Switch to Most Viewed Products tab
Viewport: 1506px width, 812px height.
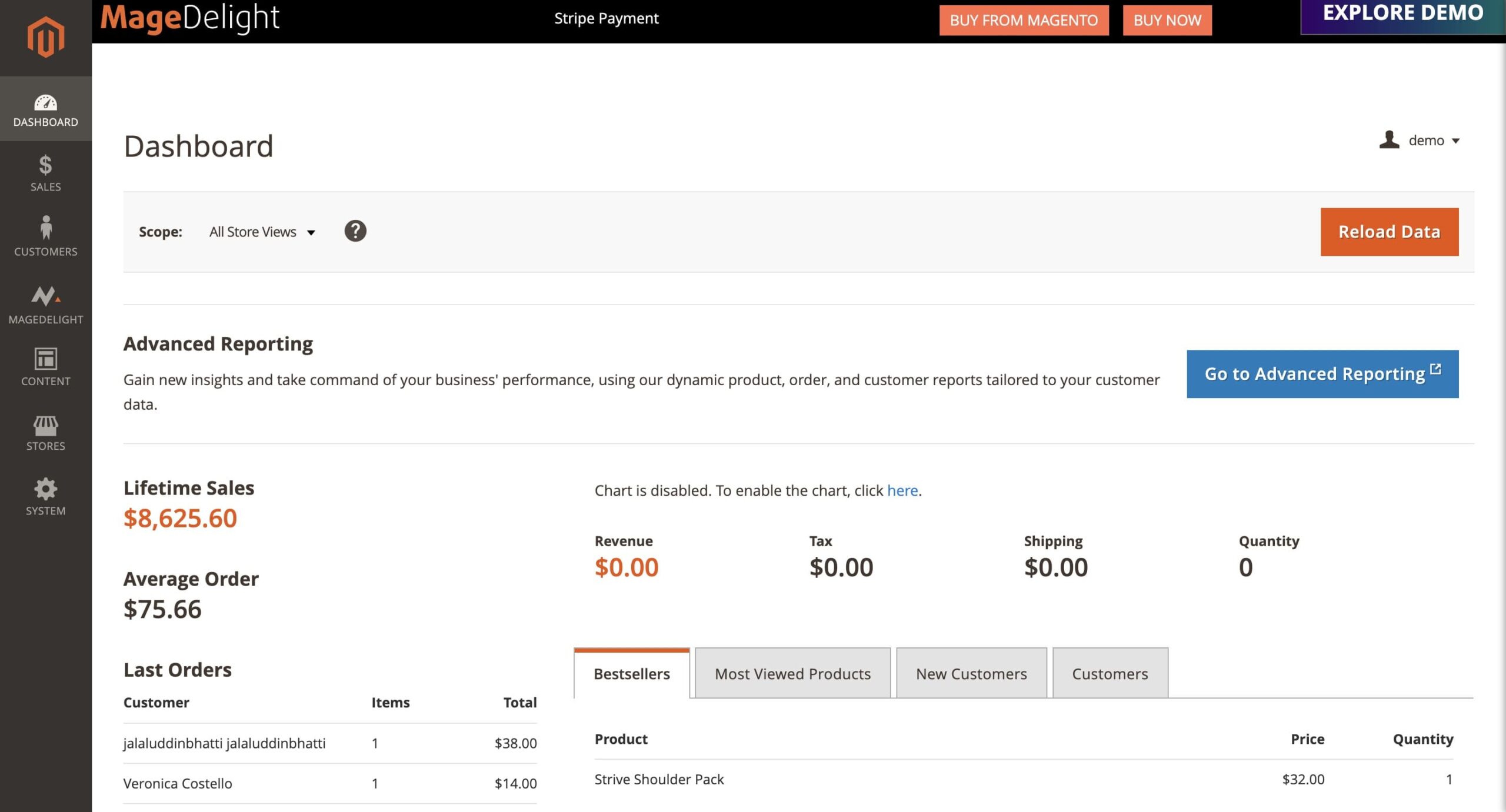(x=792, y=673)
